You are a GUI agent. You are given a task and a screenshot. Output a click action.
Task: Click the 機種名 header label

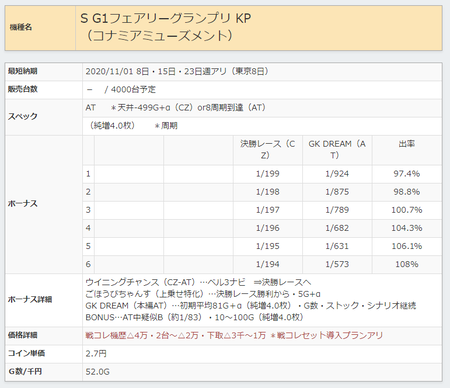click(x=21, y=27)
